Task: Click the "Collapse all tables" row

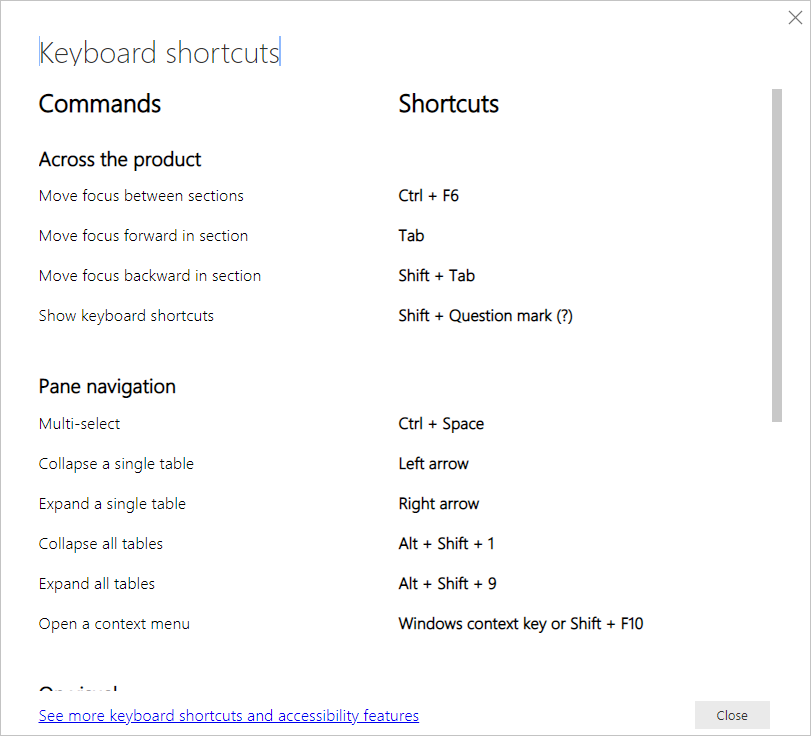Action: 100,543
